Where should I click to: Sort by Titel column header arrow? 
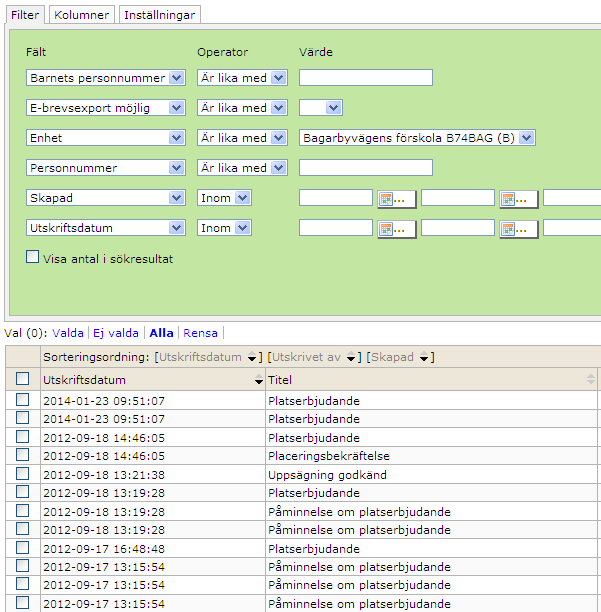590,379
